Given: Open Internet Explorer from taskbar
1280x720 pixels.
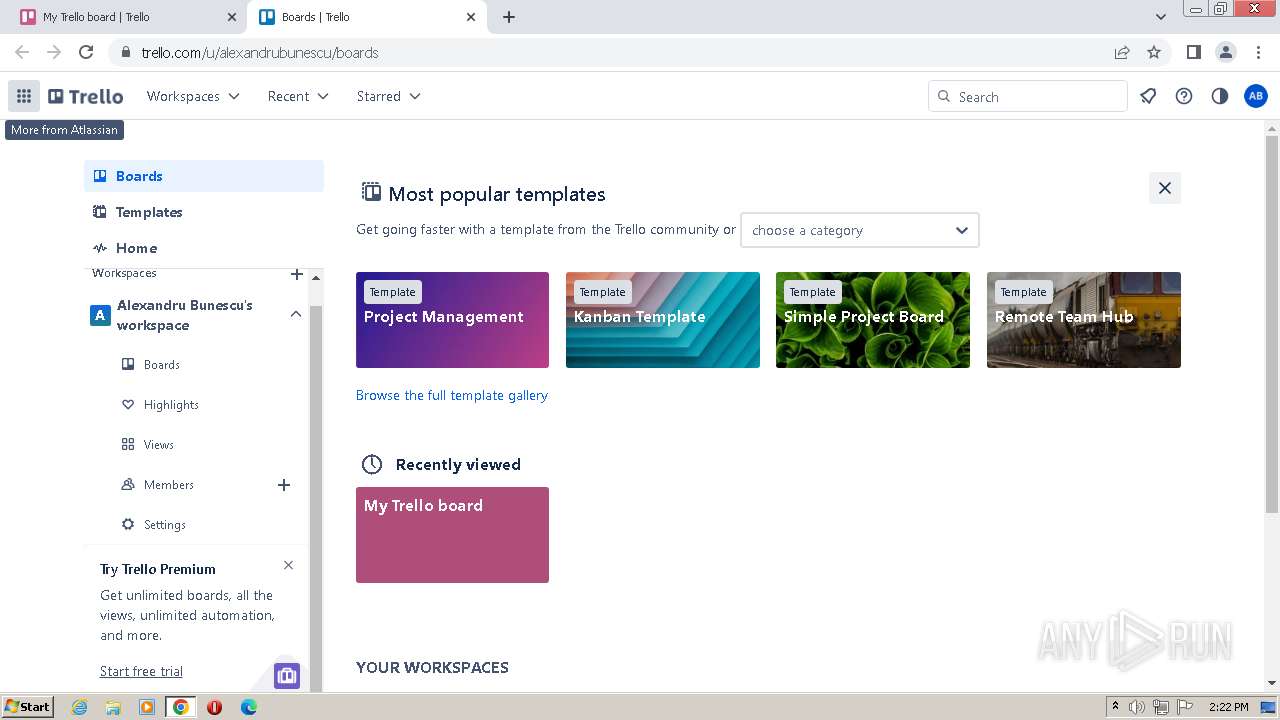Looking at the screenshot, I should coord(80,707).
